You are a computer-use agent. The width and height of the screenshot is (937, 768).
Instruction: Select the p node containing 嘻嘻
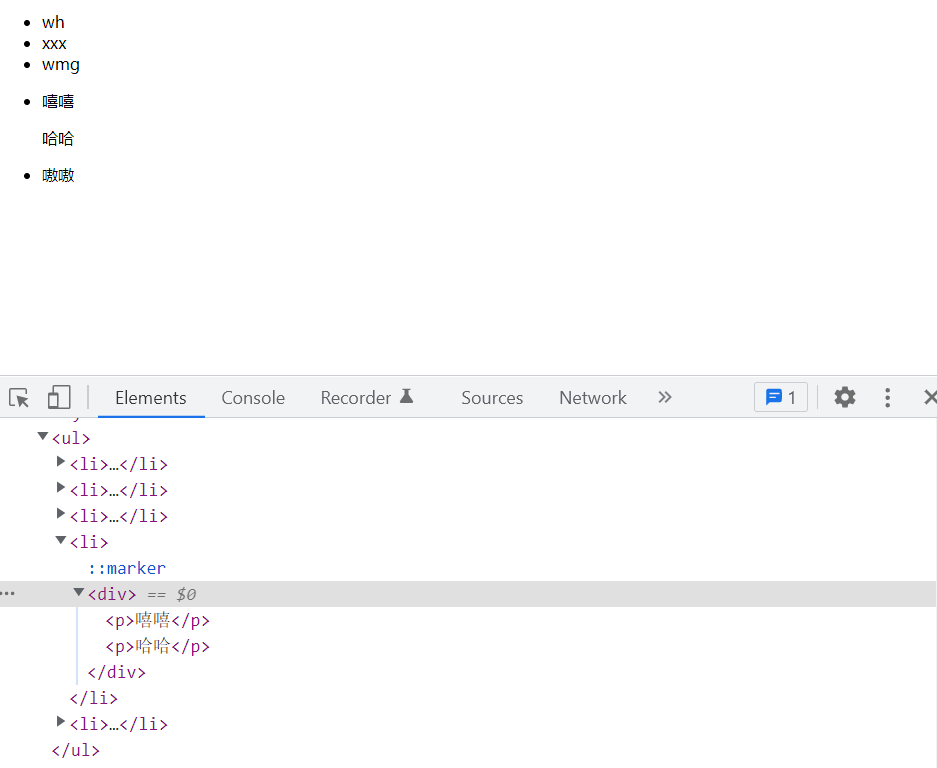click(x=158, y=620)
